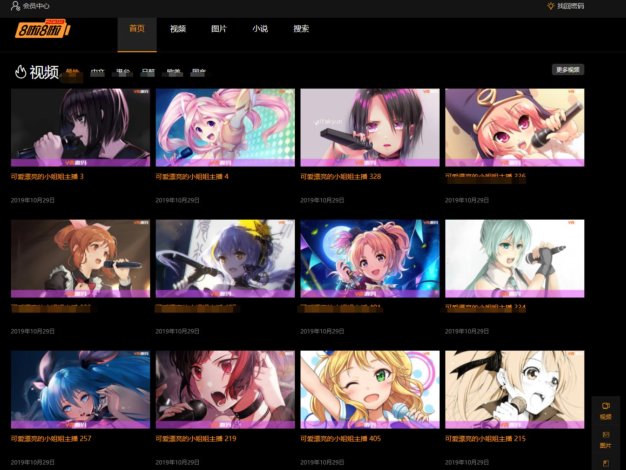Select the 首页 navigation tab
Image resolution: width=626 pixels, height=470 pixels.
point(137,29)
